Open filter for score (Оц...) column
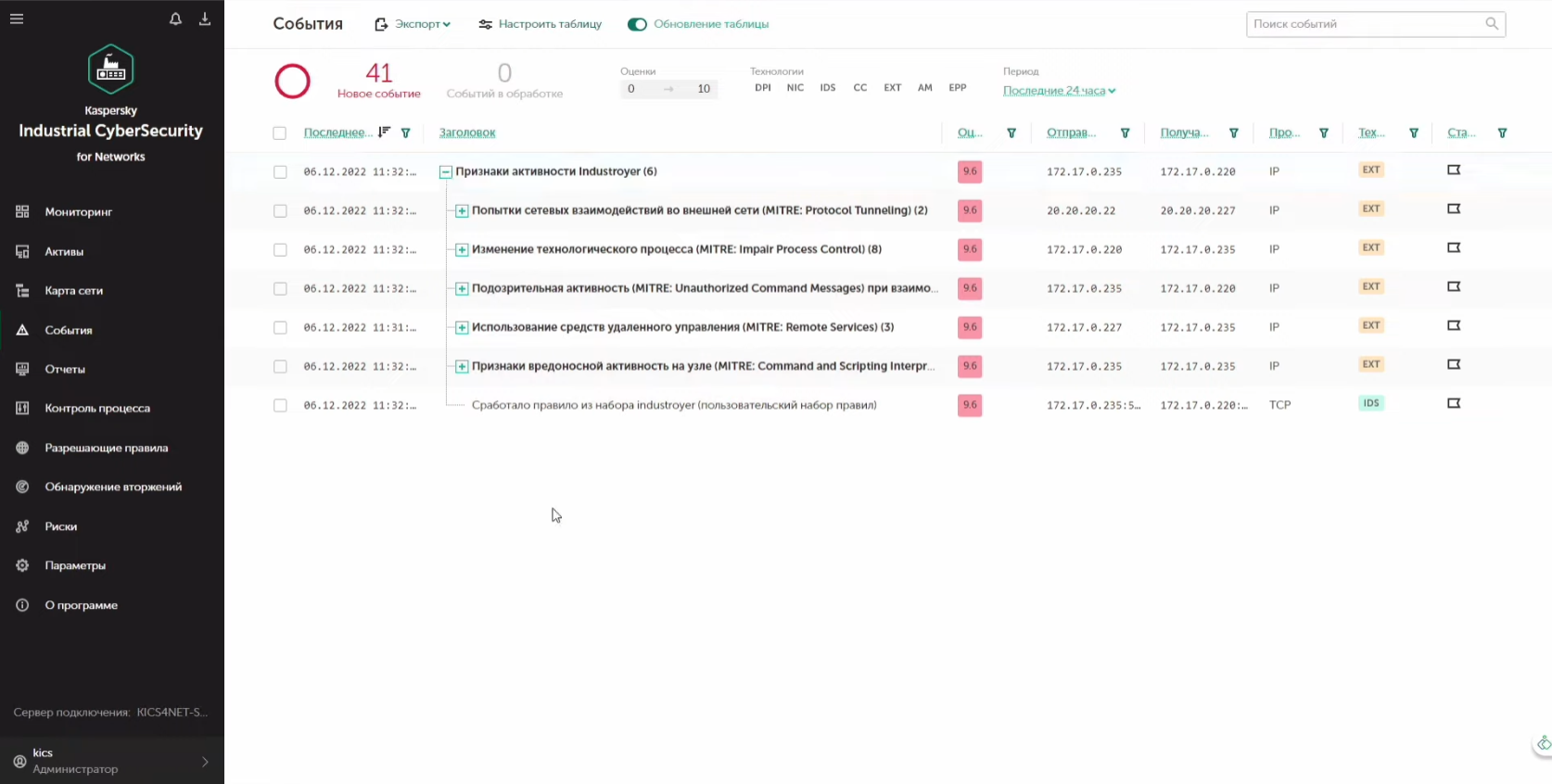 [1011, 133]
